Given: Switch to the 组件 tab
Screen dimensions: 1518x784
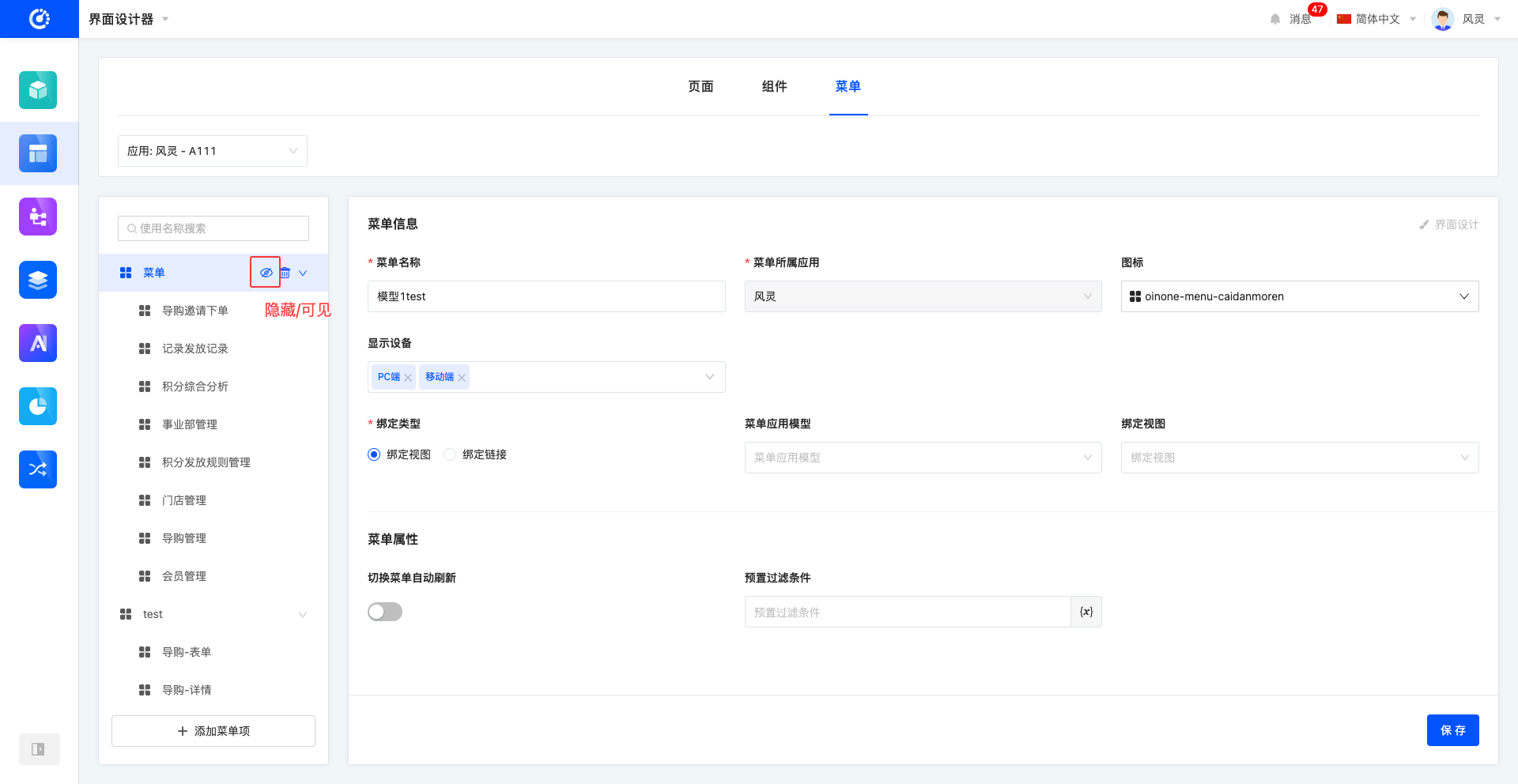Looking at the screenshot, I should [x=774, y=86].
